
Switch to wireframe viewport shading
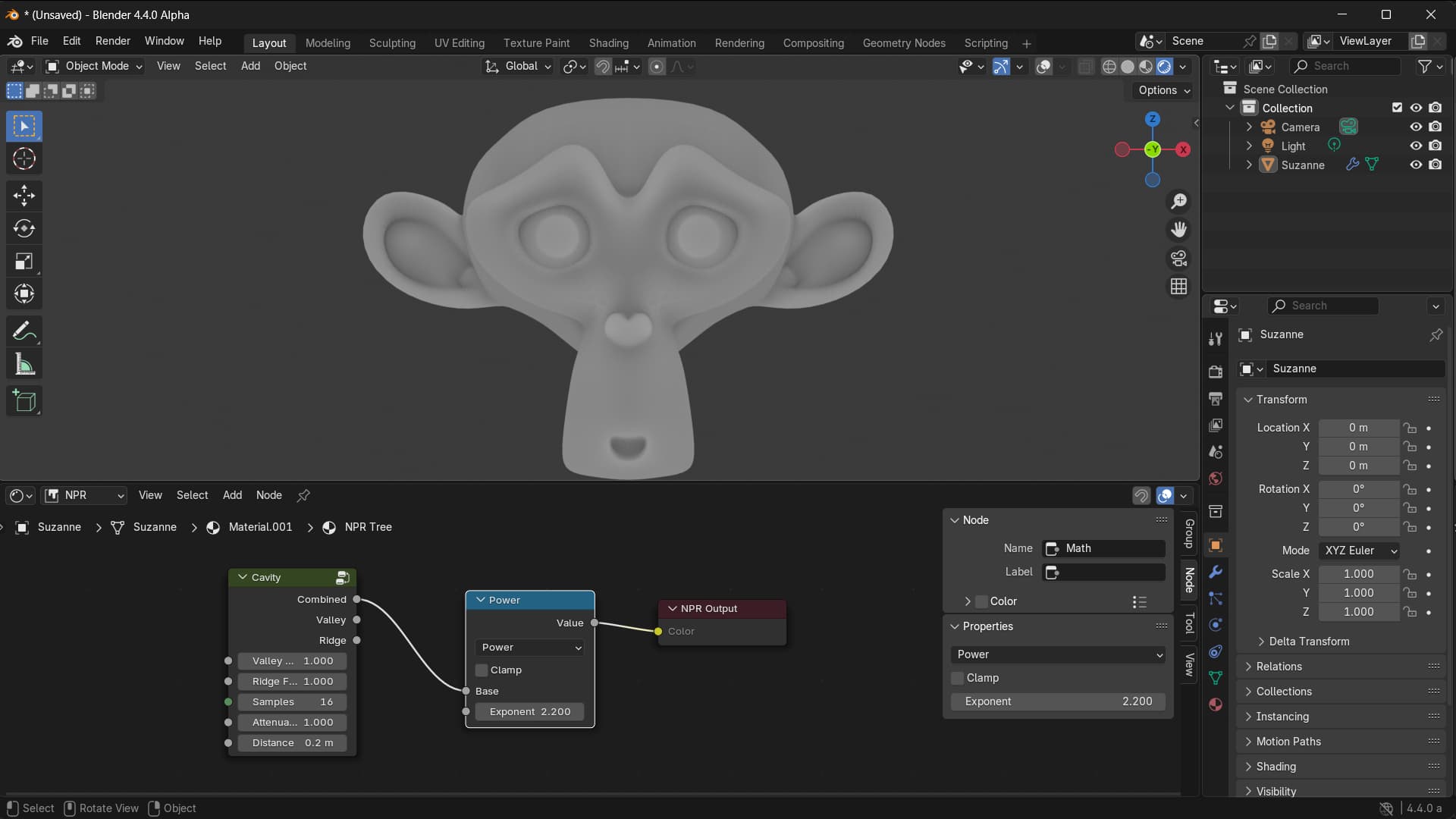point(1109,67)
